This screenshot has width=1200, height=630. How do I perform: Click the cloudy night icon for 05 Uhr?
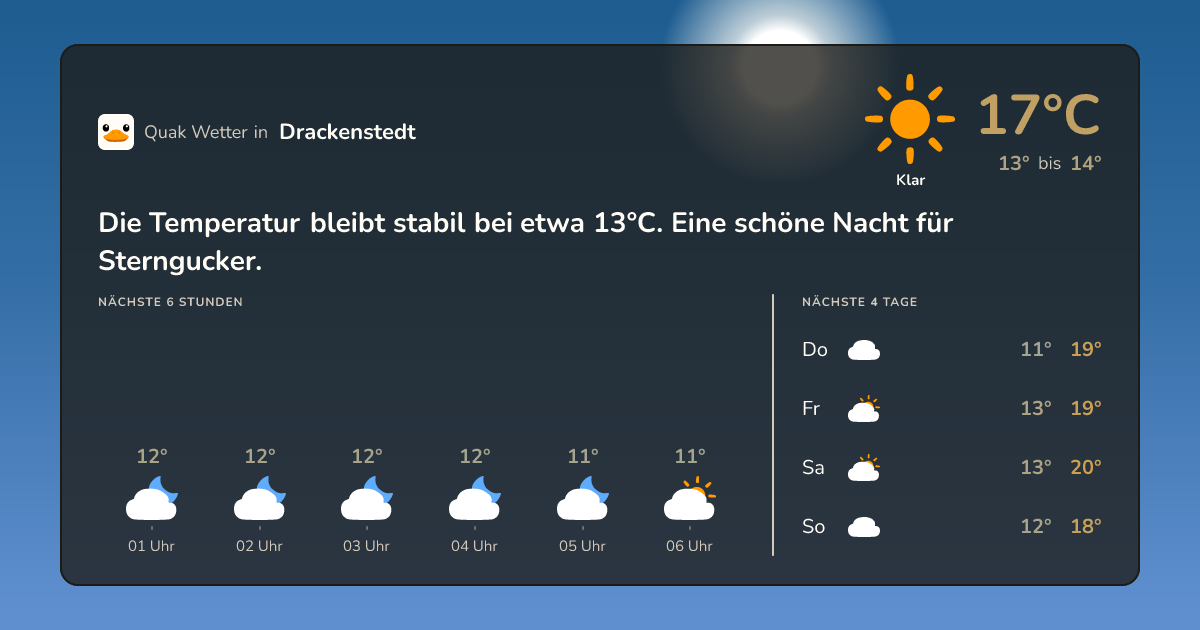point(583,499)
